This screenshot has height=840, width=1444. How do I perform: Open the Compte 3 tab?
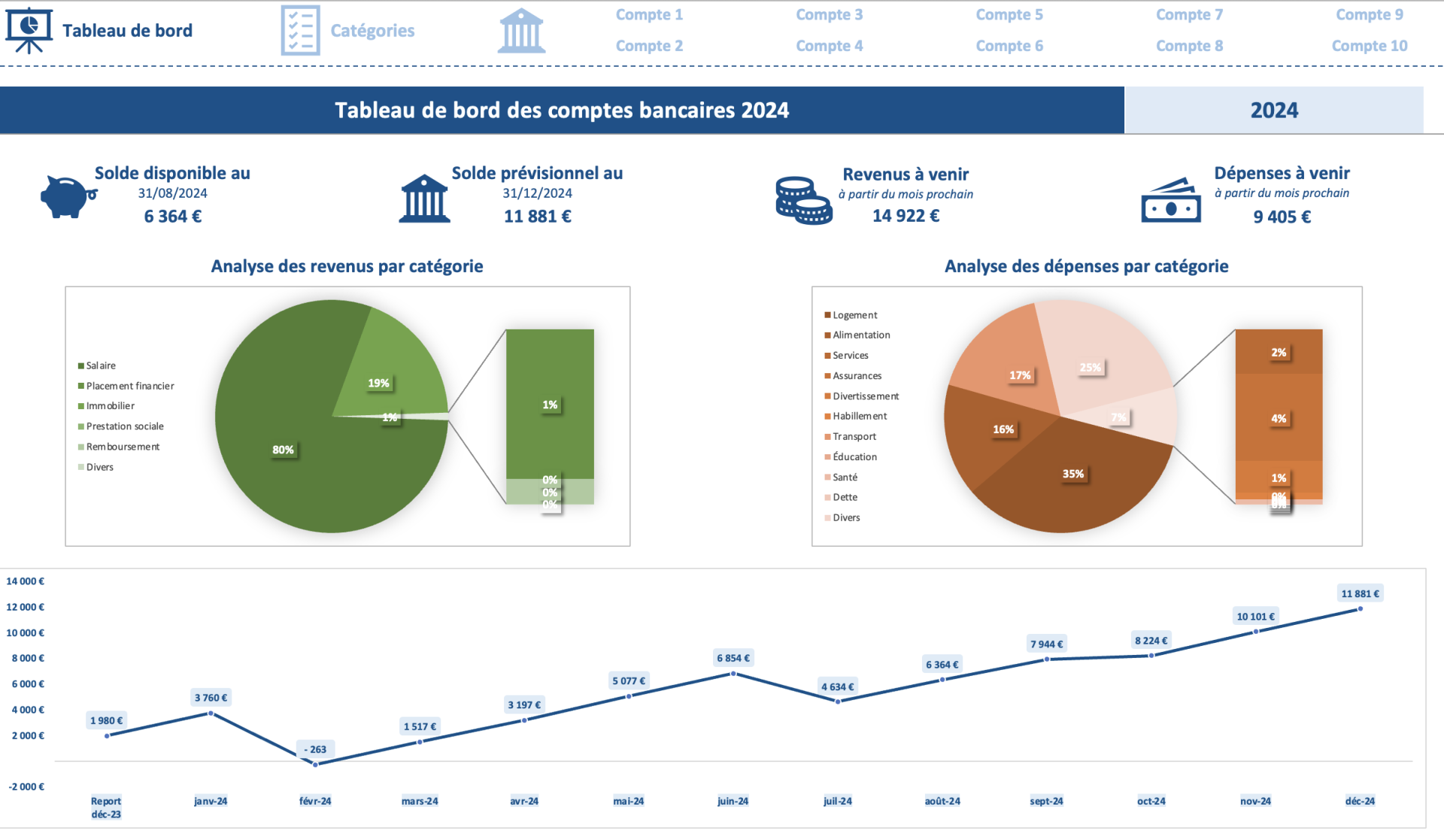click(x=829, y=14)
